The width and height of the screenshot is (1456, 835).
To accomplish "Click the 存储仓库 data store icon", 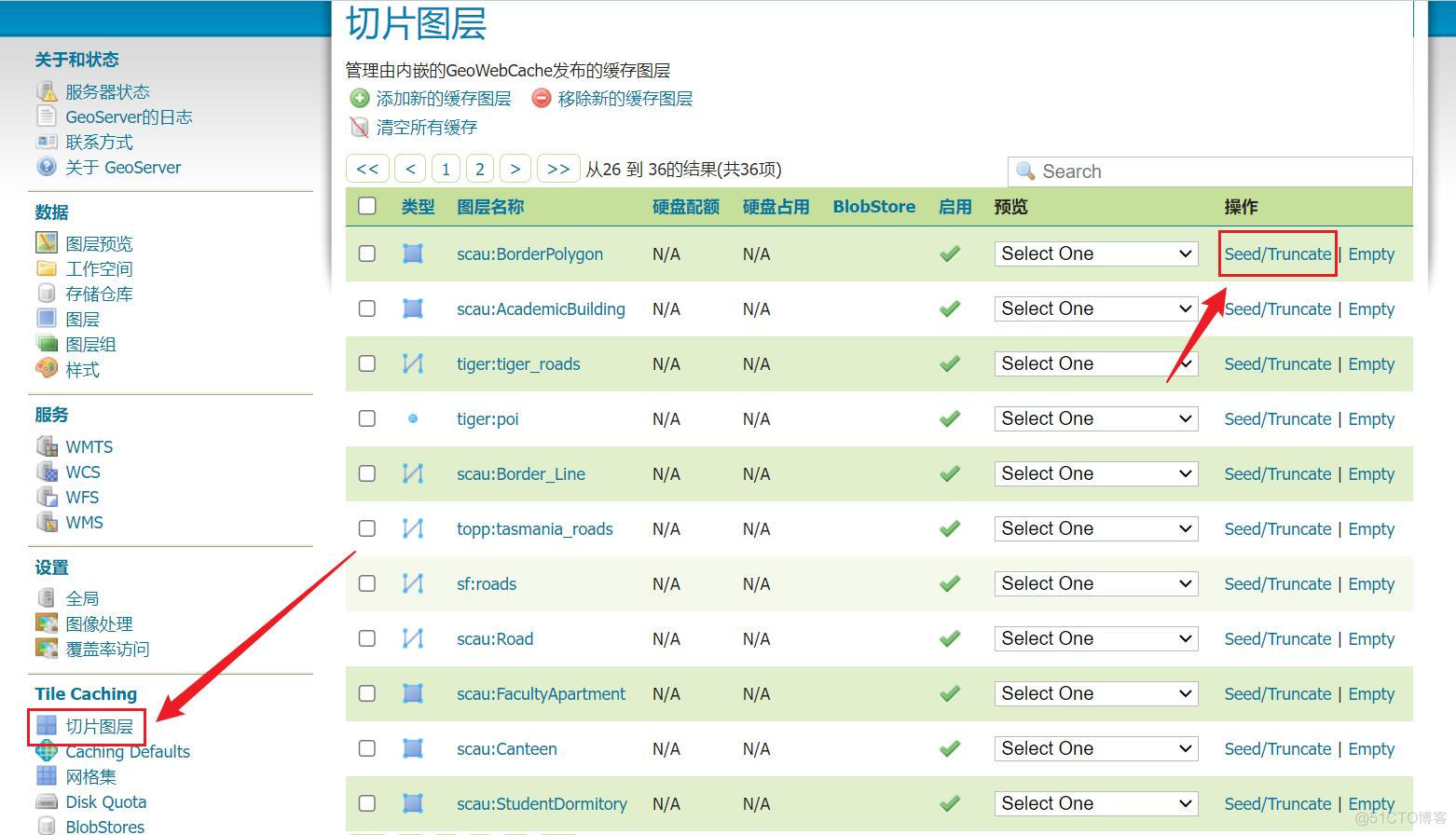I will [x=47, y=294].
